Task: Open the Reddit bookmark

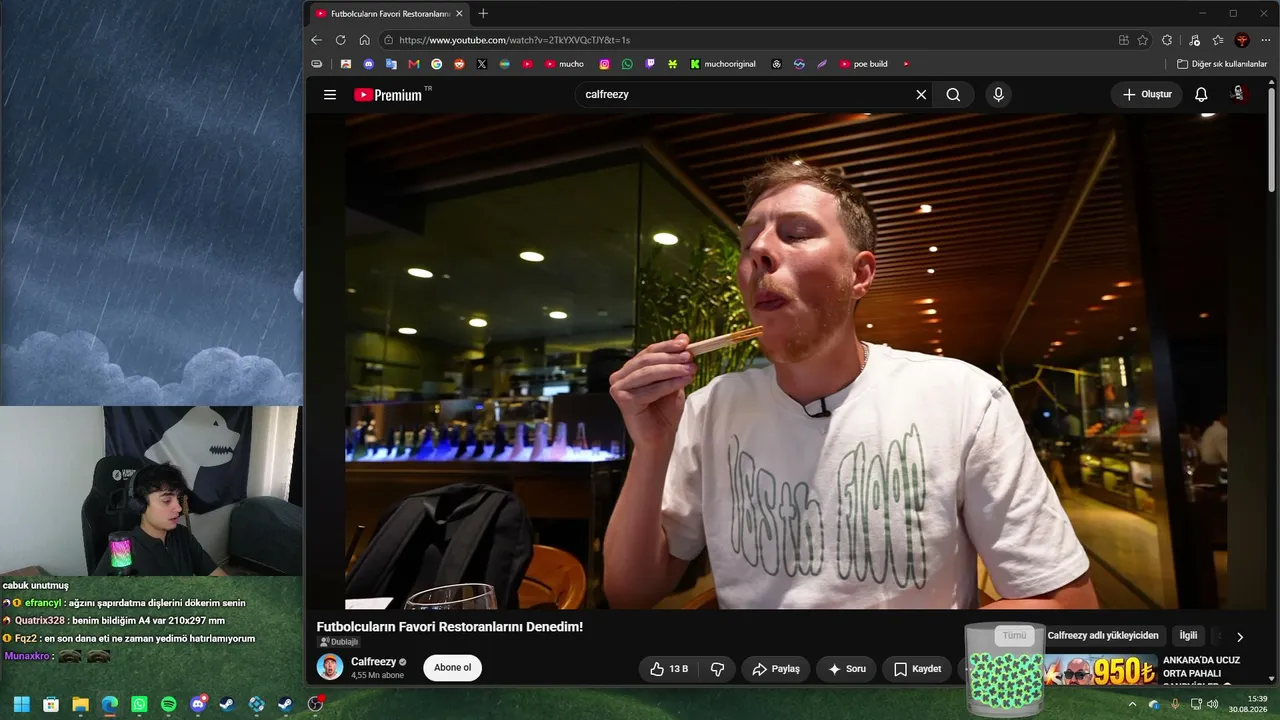Action: coord(459,64)
